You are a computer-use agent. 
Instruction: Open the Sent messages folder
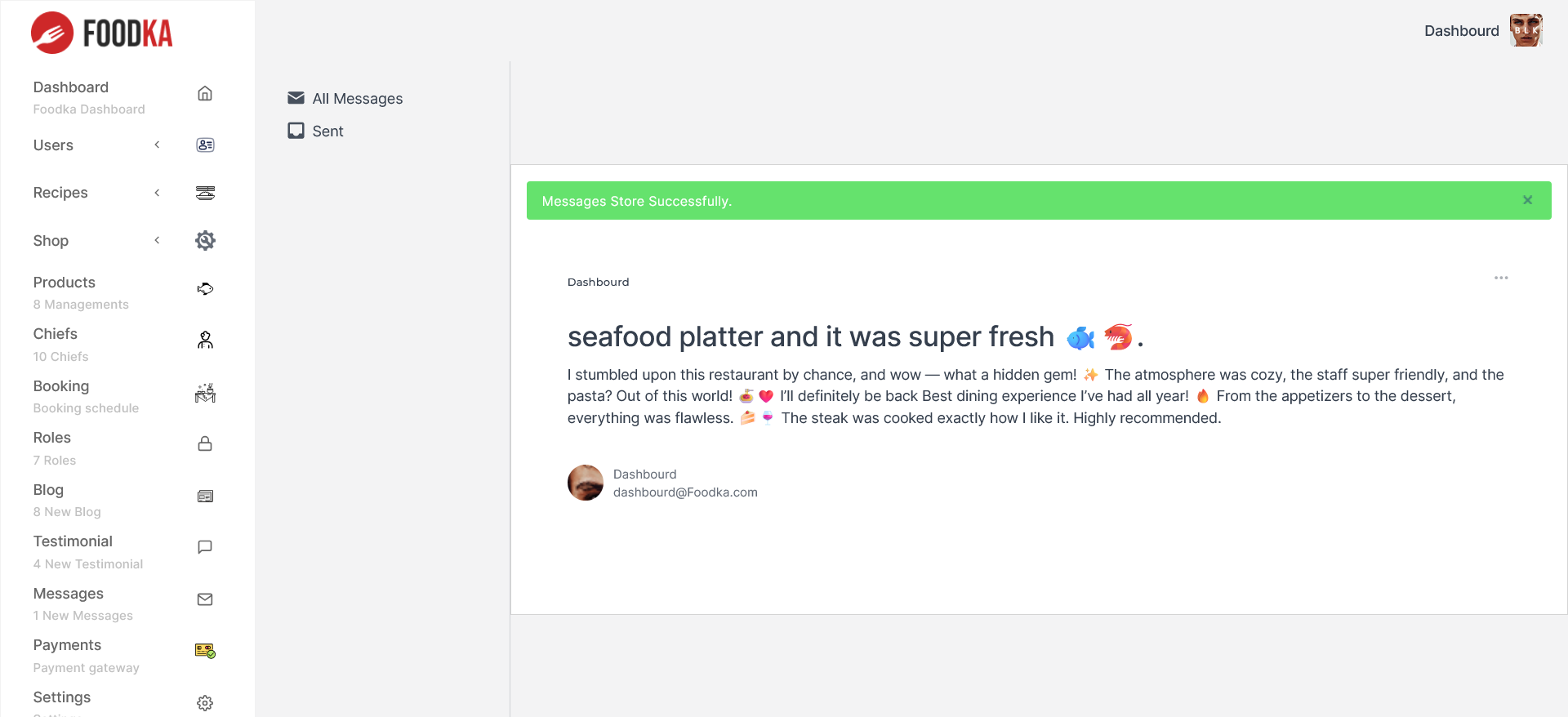pyautogui.click(x=327, y=131)
